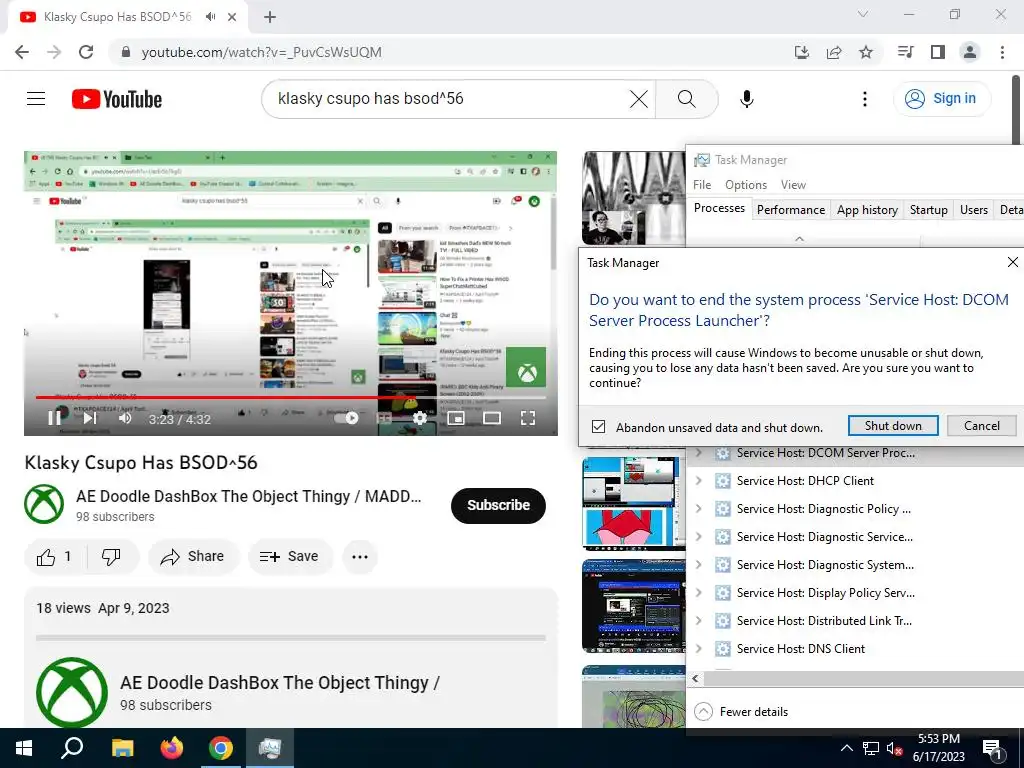Open File Explorer from taskbar
The width and height of the screenshot is (1024, 768).
pos(123,748)
